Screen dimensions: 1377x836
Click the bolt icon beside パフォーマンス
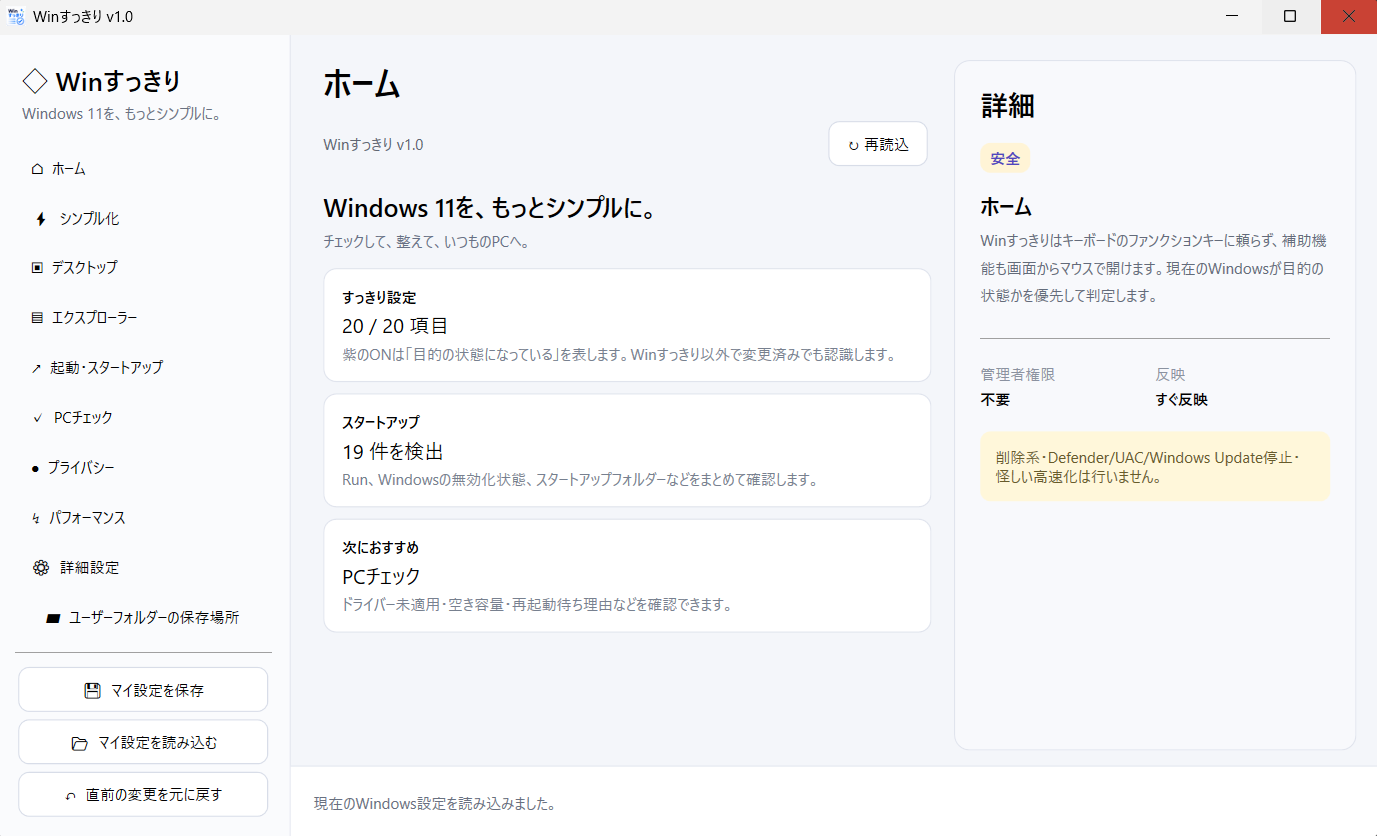click(36, 518)
